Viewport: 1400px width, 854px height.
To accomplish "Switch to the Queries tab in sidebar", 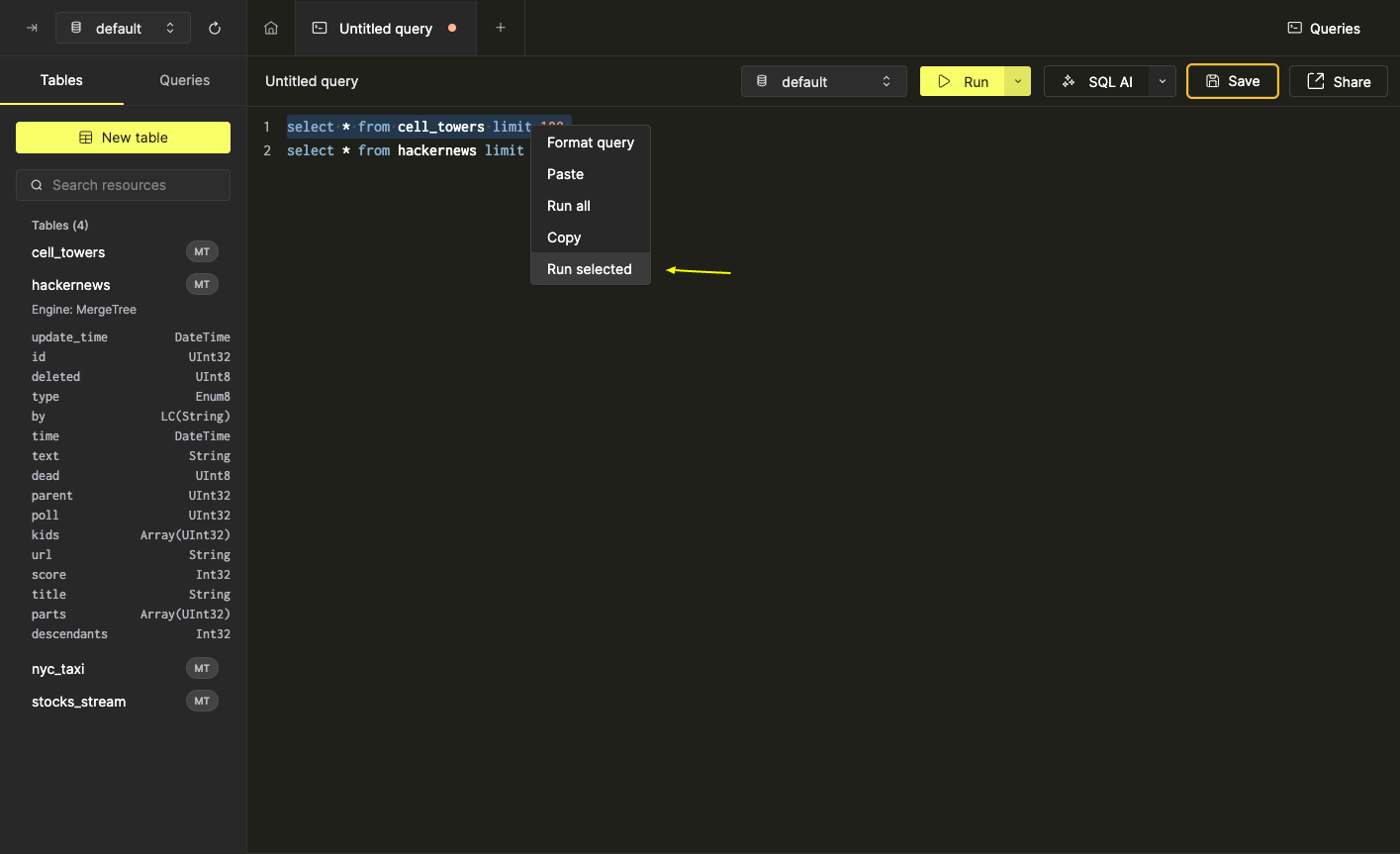I will [184, 80].
